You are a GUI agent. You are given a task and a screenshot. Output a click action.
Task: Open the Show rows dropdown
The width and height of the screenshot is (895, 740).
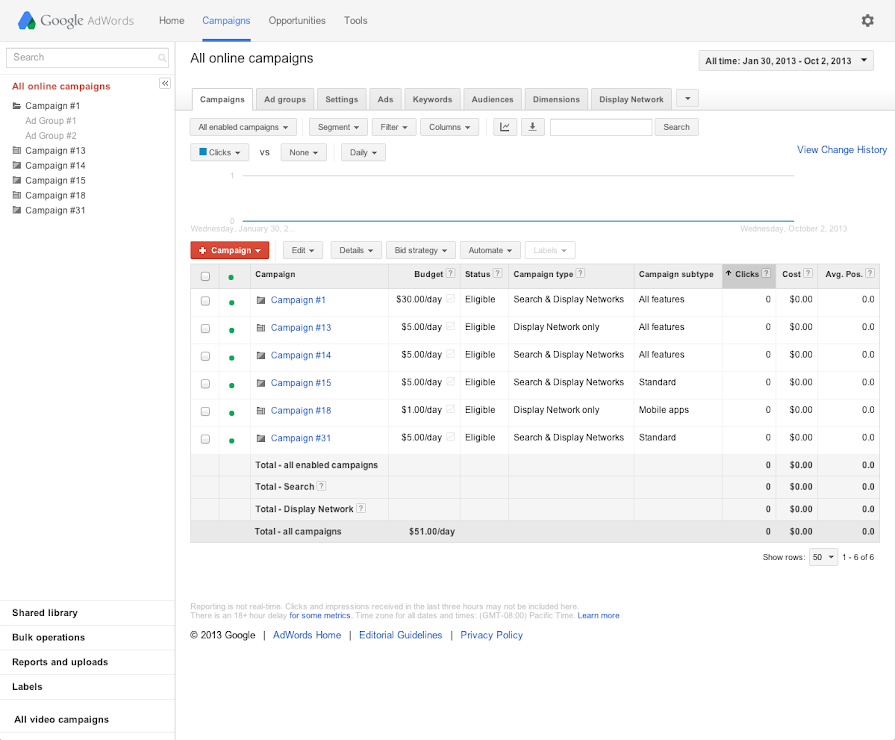(823, 557)
